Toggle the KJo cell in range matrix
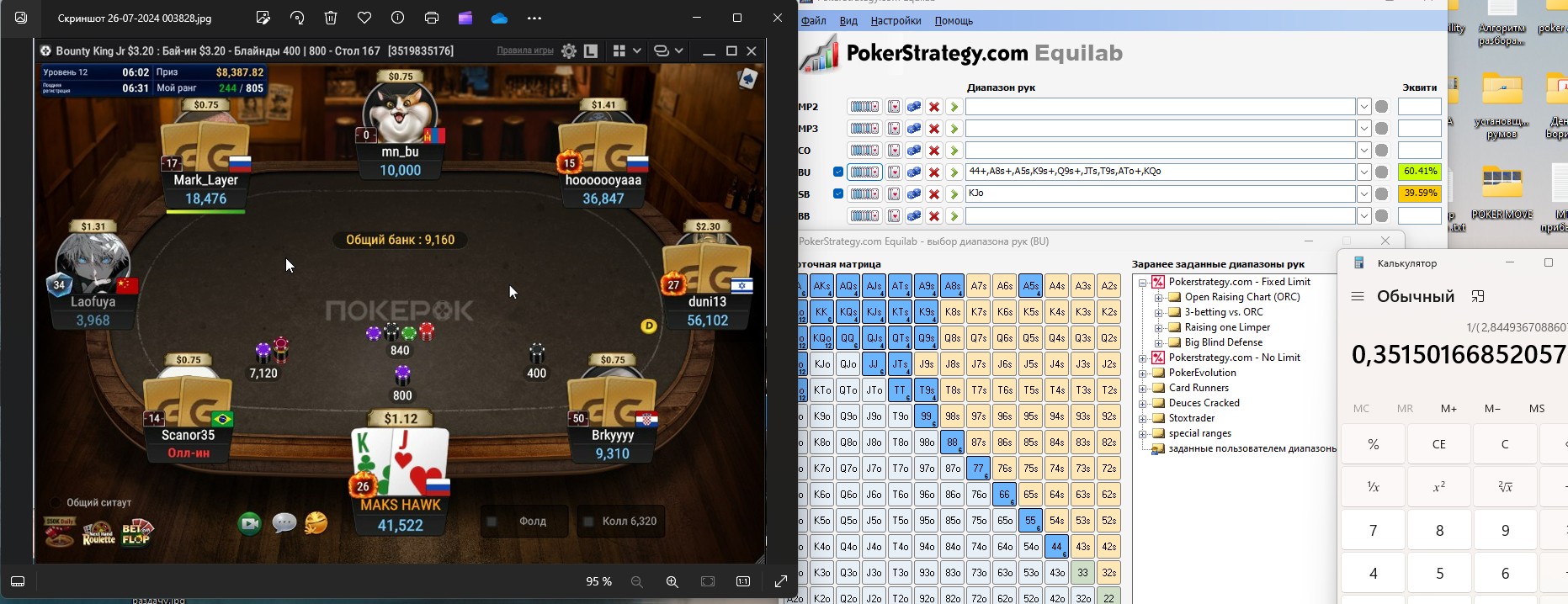1568x604 pixels. [x=822, y=364]
